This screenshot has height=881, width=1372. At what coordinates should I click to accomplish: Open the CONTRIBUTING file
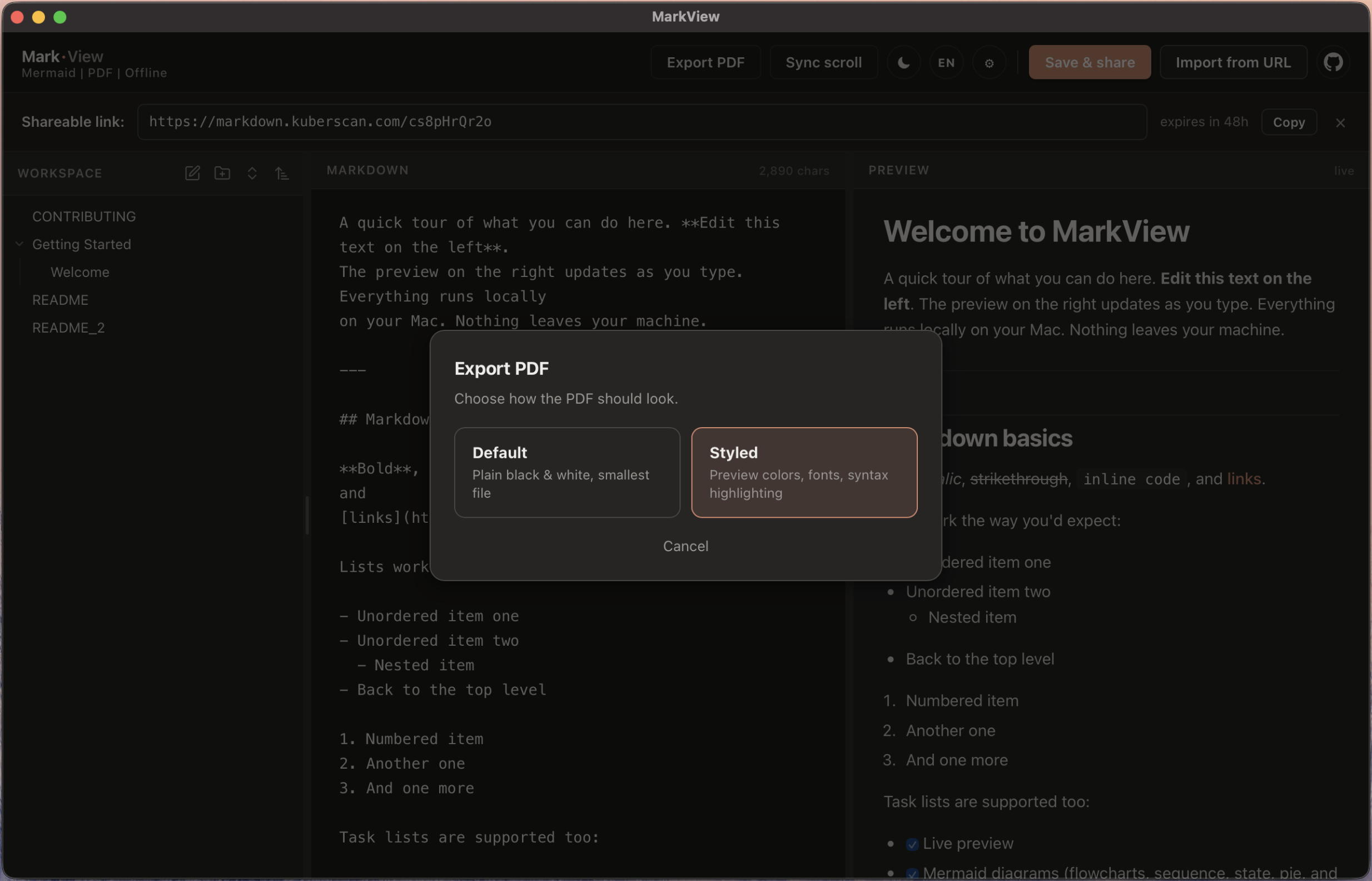pyautogui.click(x=84, y=217)
